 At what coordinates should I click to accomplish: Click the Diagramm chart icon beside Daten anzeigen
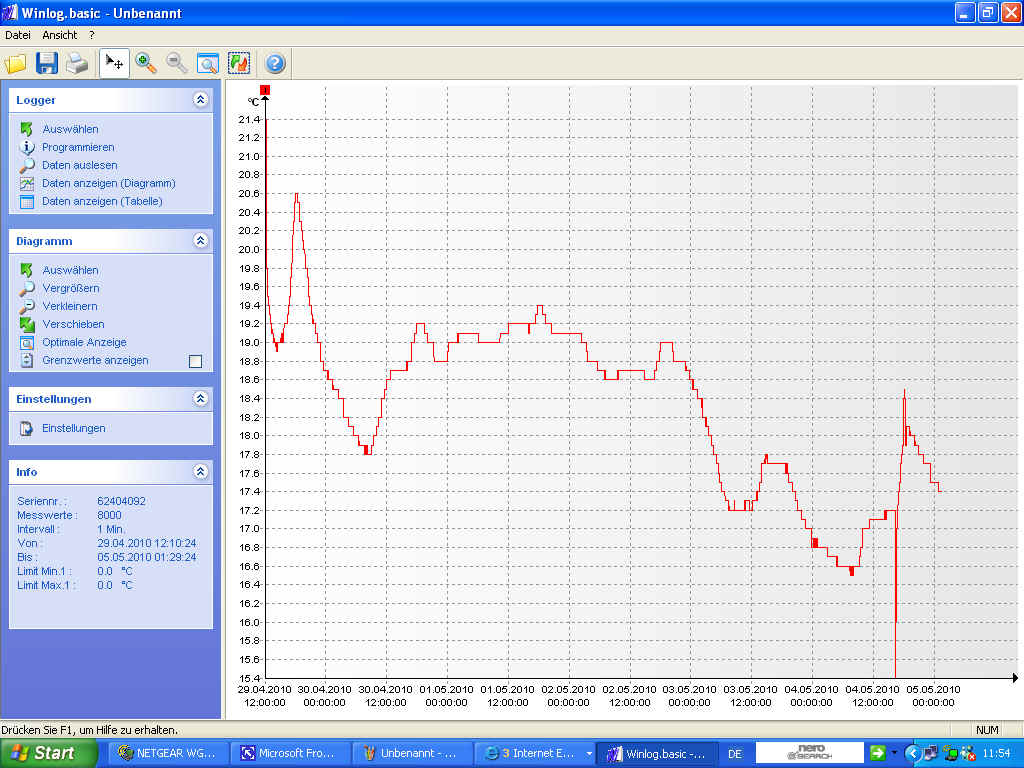click(x=27, y=184)
